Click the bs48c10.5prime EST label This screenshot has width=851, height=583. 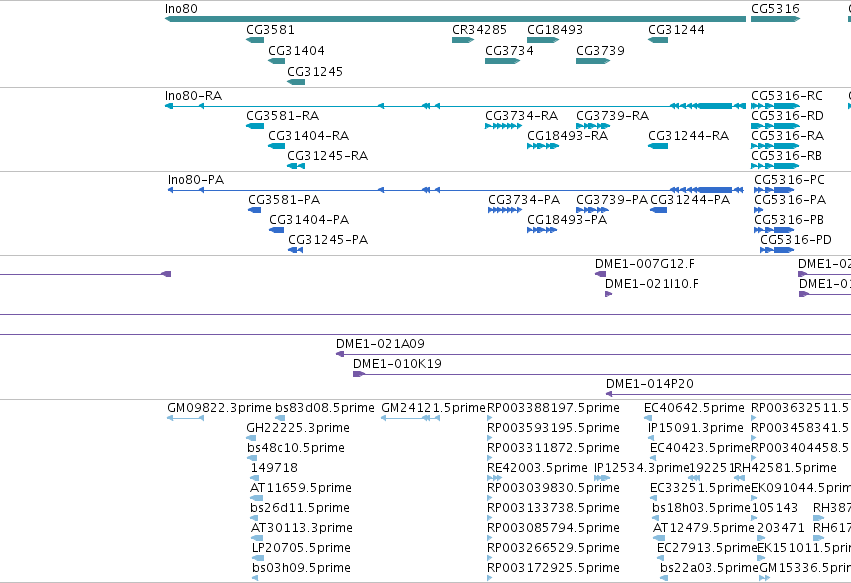tap(296, 448)
